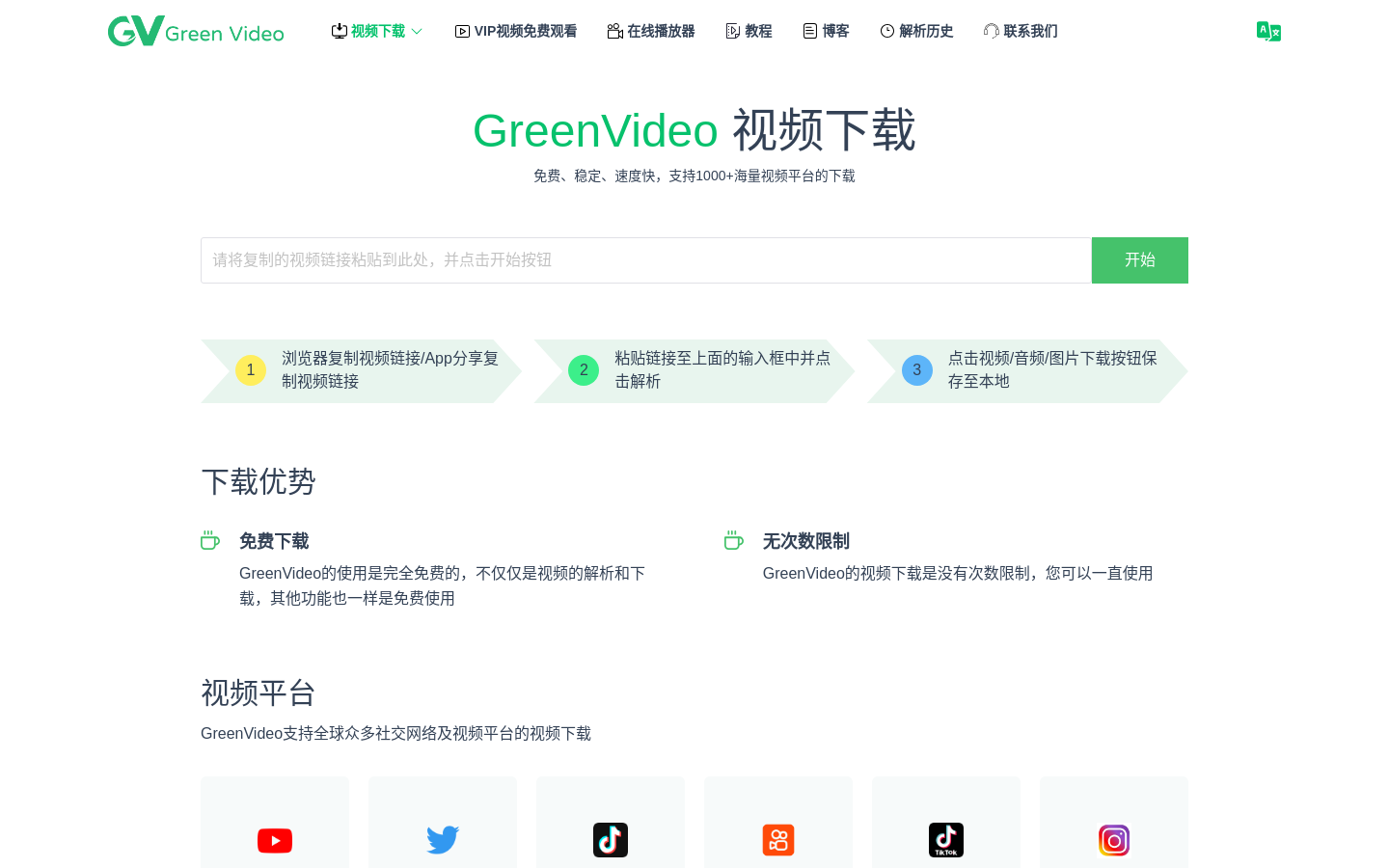Click step text 浏览器复制视频链接/App分享复制视频链接
This screenshot has width=1389, height=868.
coord(391,370)
